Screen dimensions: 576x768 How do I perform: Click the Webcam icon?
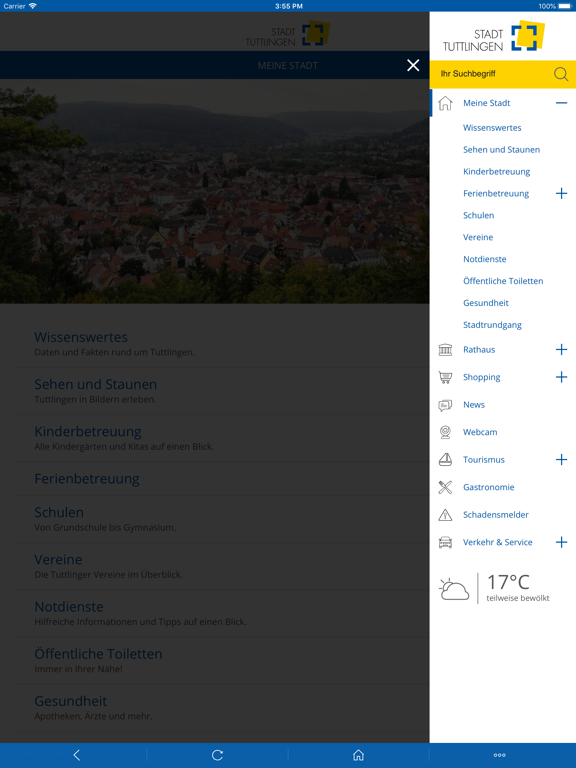(x=445, y=432)
